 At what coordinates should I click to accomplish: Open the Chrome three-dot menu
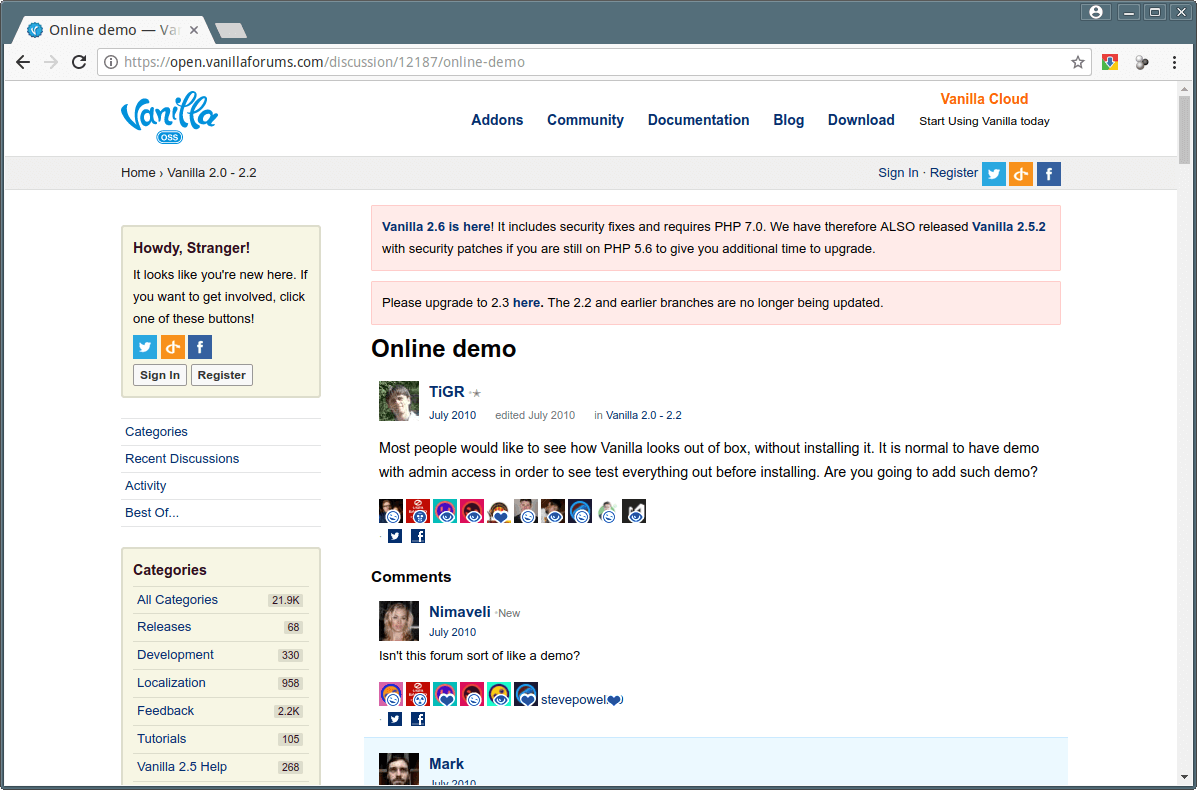(x=1174, y=62)
